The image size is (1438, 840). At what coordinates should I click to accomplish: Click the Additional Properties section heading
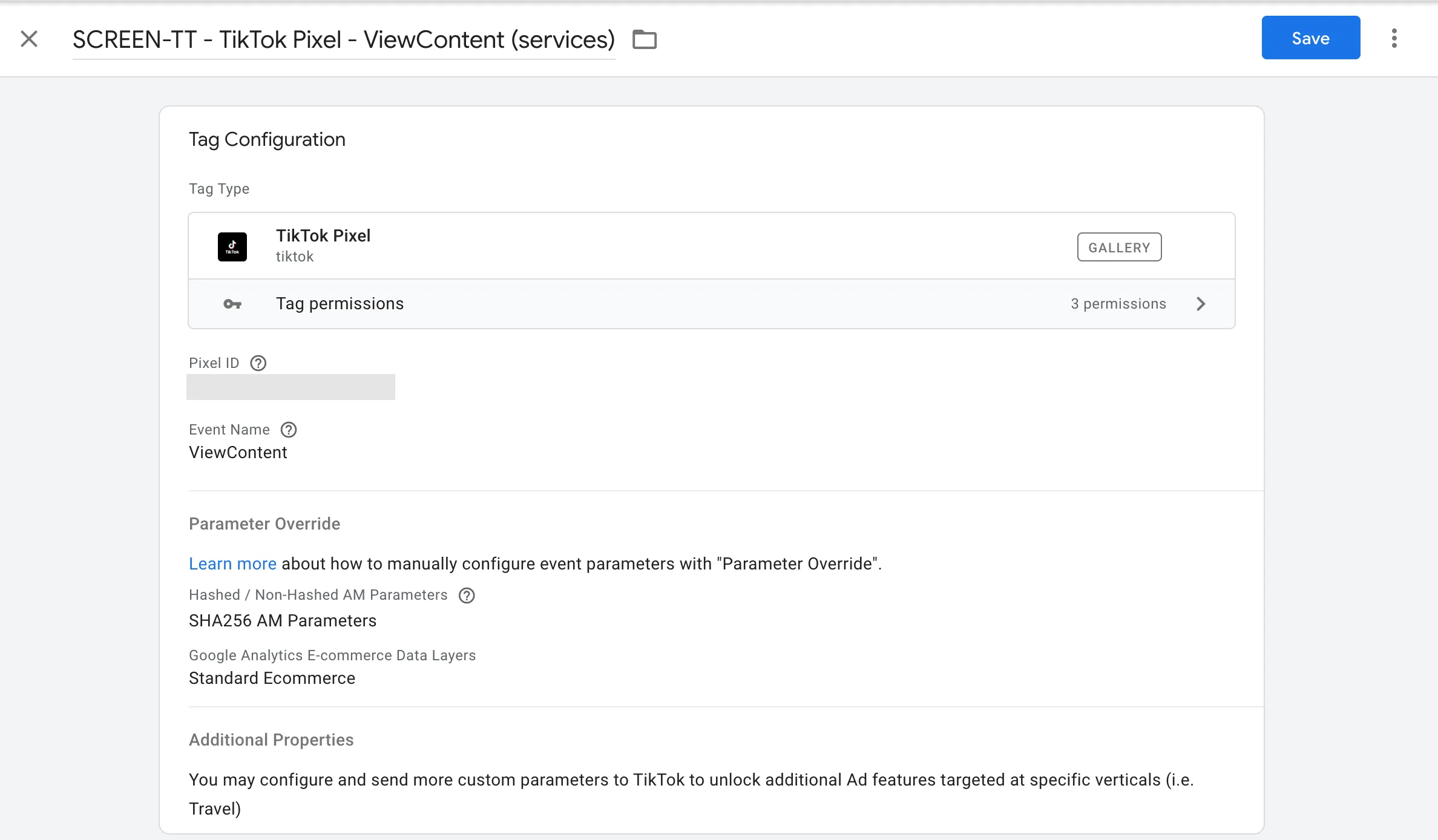pyautogui.click(x=271, y=740)
